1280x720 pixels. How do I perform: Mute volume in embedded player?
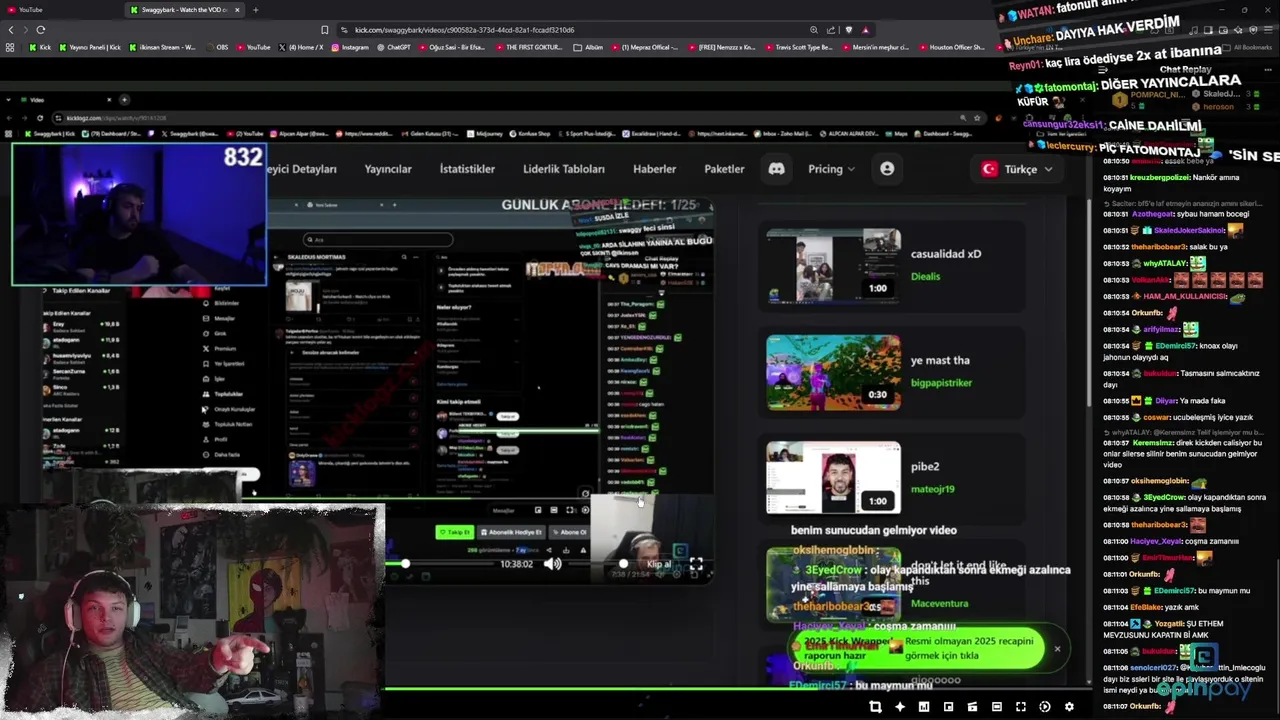pos(552,564)
